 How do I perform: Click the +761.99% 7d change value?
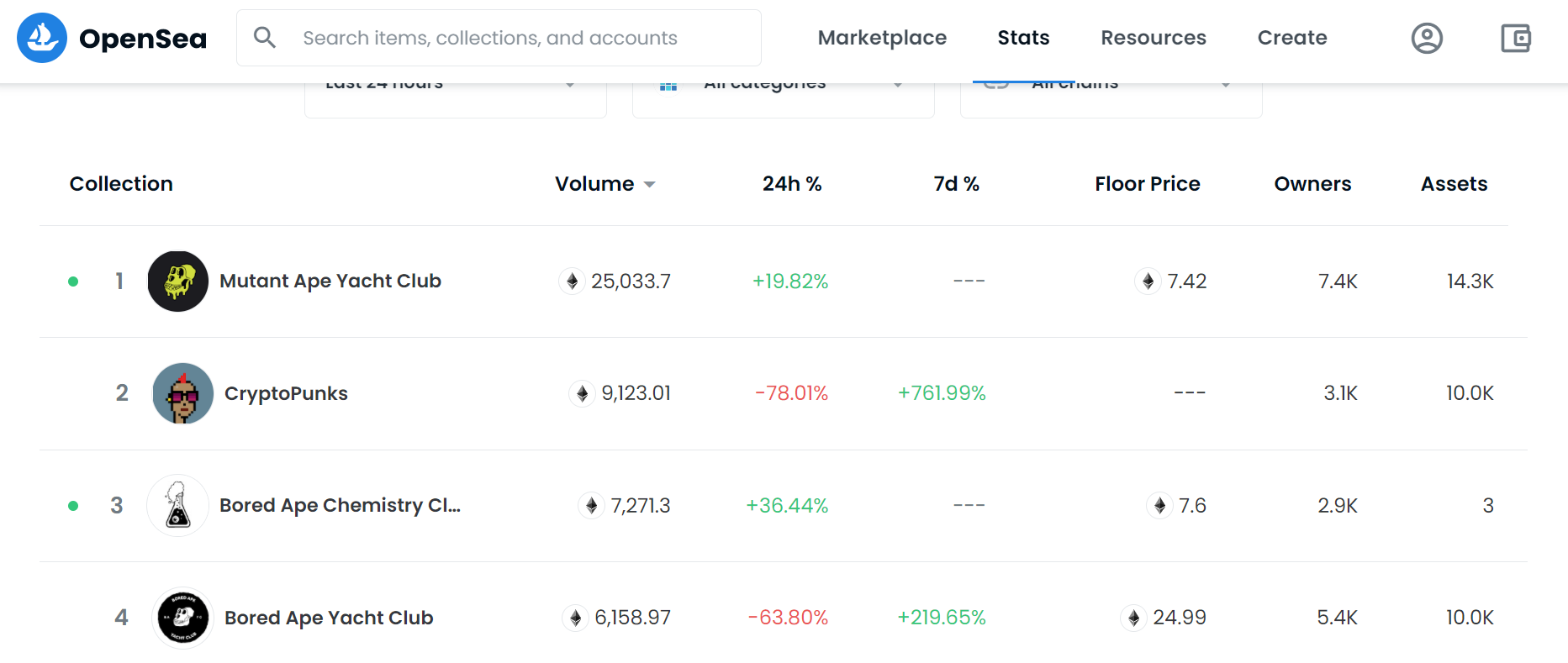[x=942, y=393]
